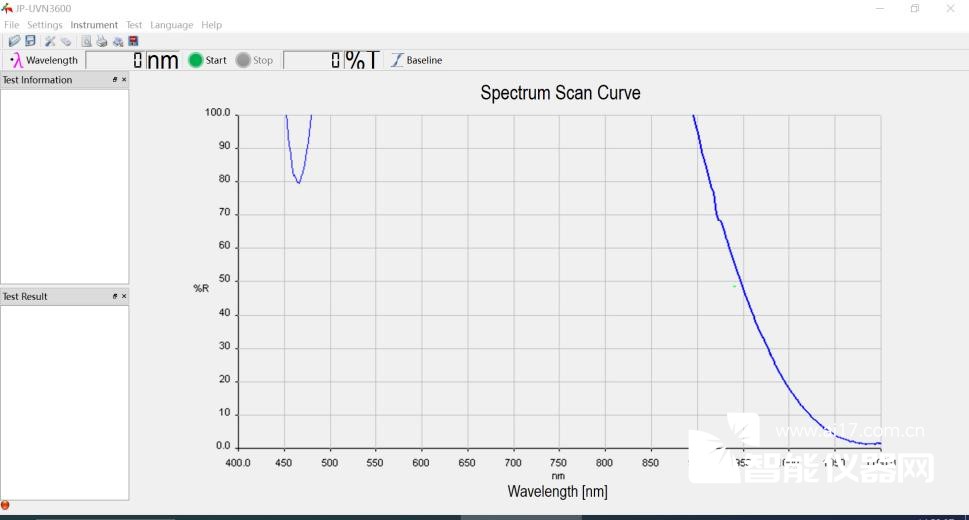Viewport: 969px width, 520px height.
Task: Click the green Start circle icon
Action: (195, 60)
